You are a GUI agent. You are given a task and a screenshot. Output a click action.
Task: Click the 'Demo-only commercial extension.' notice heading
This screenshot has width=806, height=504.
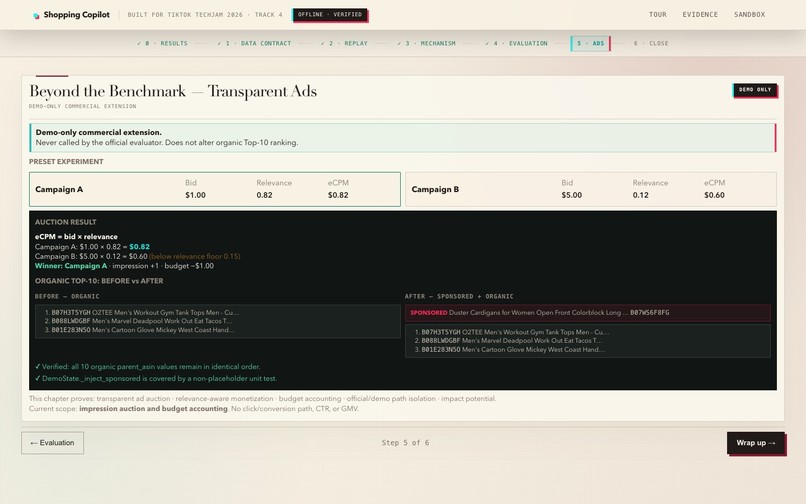[x=98, y=132]
